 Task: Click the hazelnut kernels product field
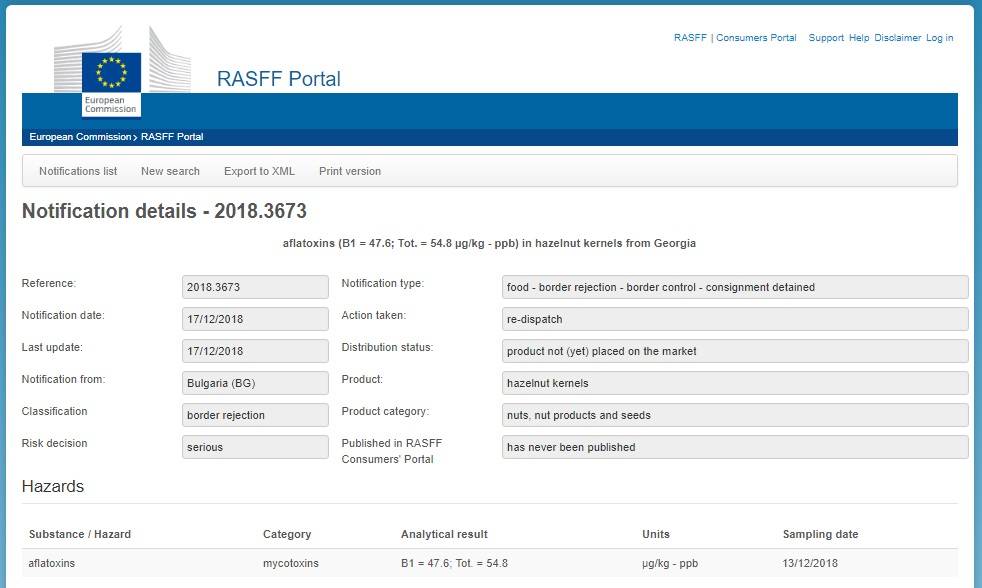[x=735, y=383]
